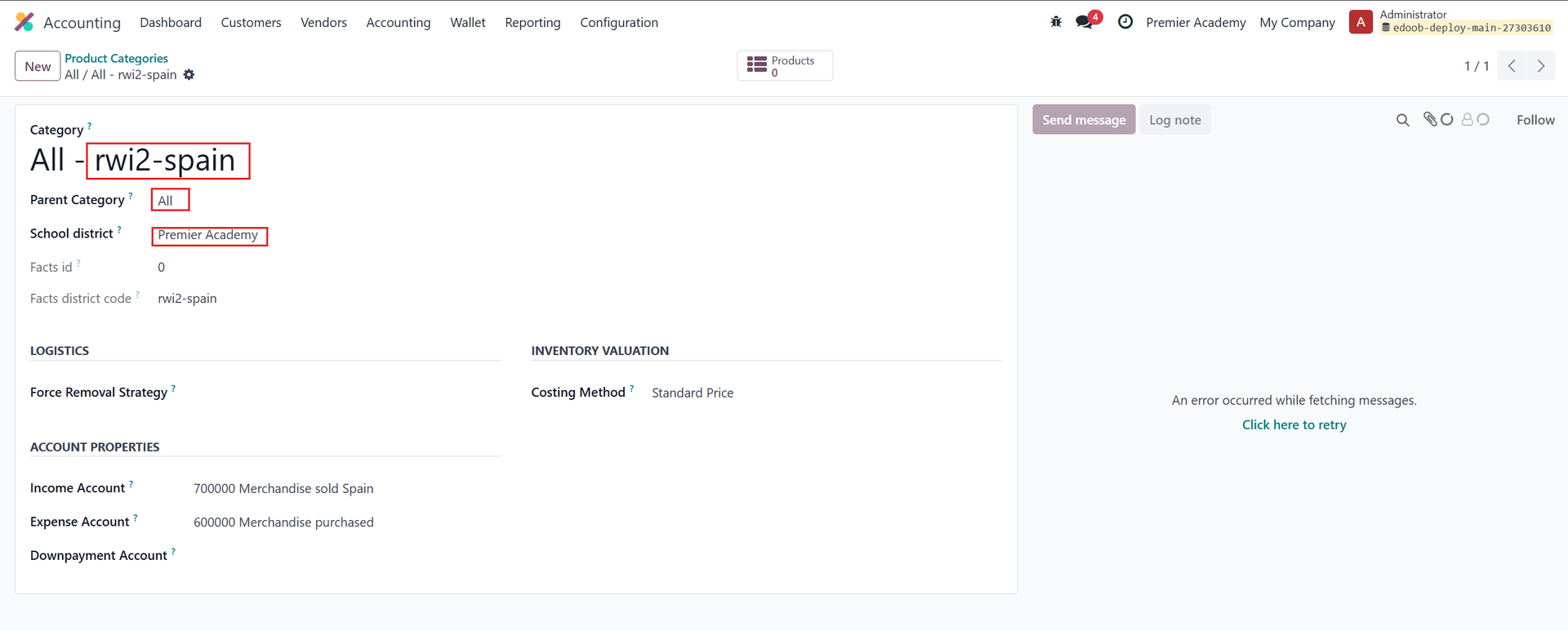This screenshot has height=631, width=1568.
Task: Open the Products smart button
Action: pyautogui.click(x=784, y=66)
